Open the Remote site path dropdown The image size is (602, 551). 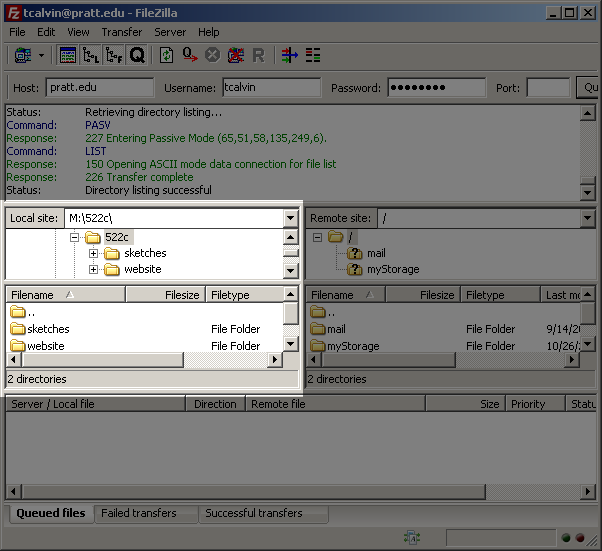[x=587, y=218]
